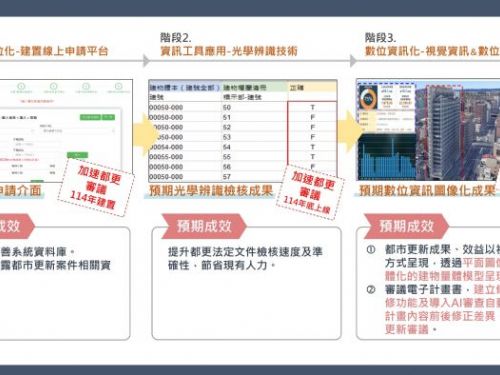Screen dimensions: 500x375
Task: Select the 資訊工具應用-光學辨識技術 title
Action: click(229, 51)
